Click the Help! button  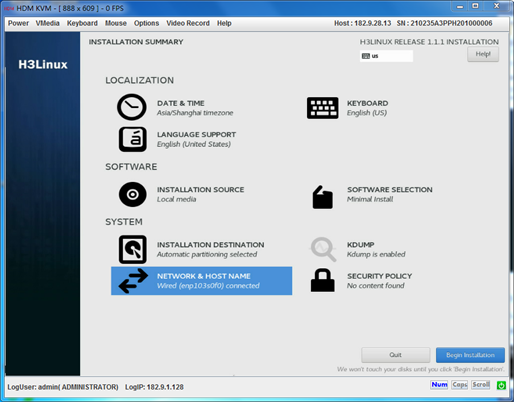(x=483, y=54)
